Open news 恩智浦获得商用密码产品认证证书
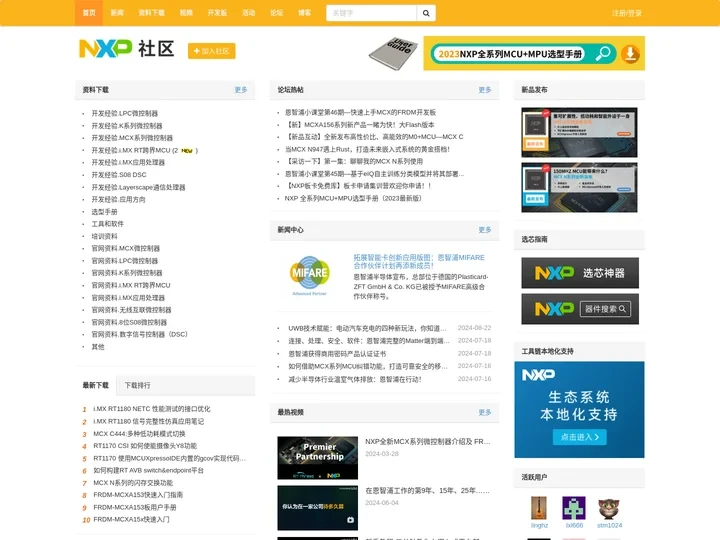The height and width of the screenshot is (540, 720). click(x=337, y=354)
